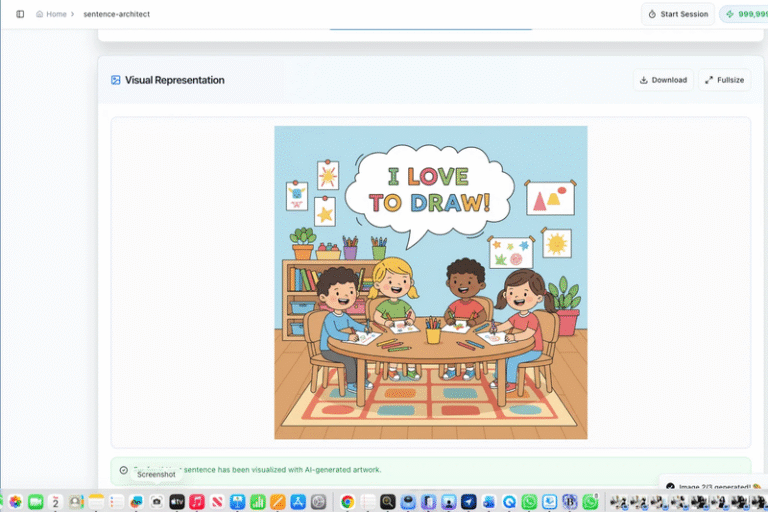Open the 999,999 credits badge
Image resolution: width=768 pixels, height=512 pixels.
[x=744, y=14]
